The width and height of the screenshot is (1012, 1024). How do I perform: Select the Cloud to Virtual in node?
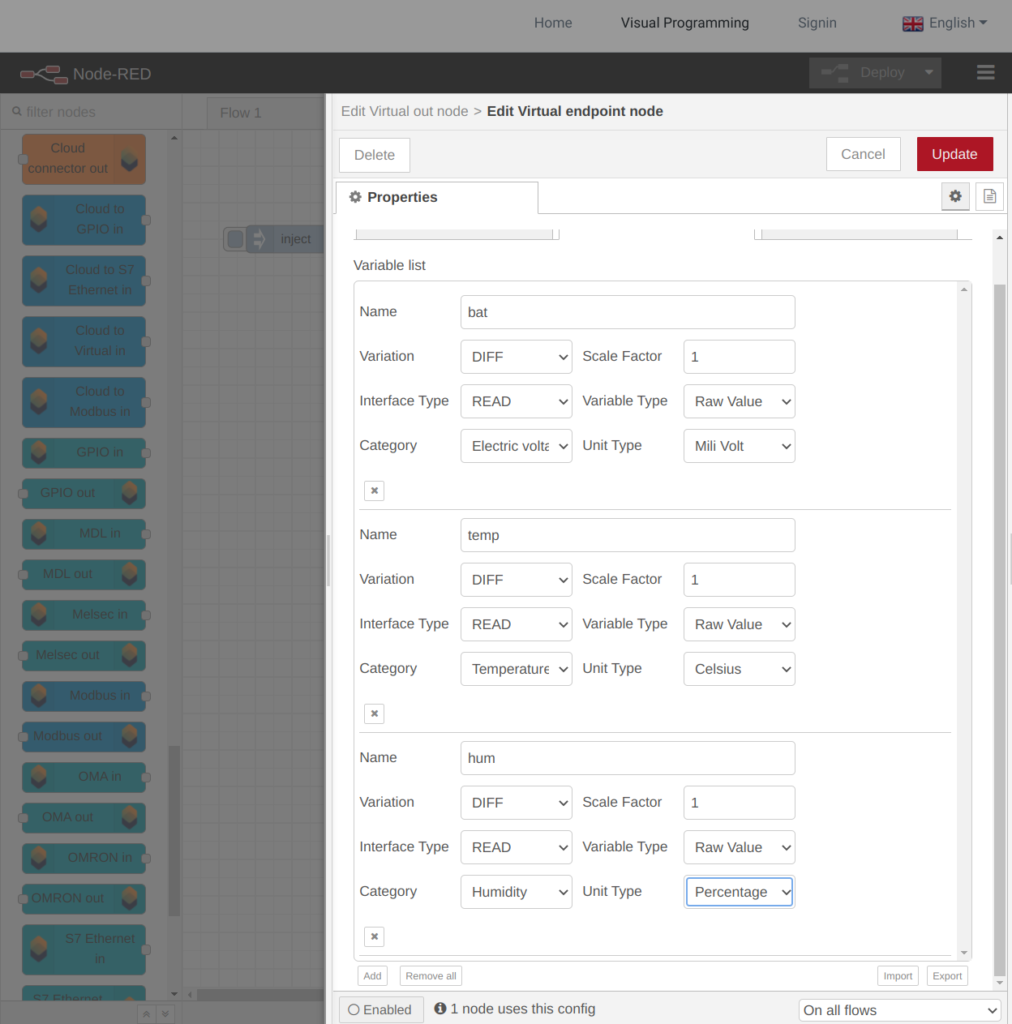click(84, 341)
